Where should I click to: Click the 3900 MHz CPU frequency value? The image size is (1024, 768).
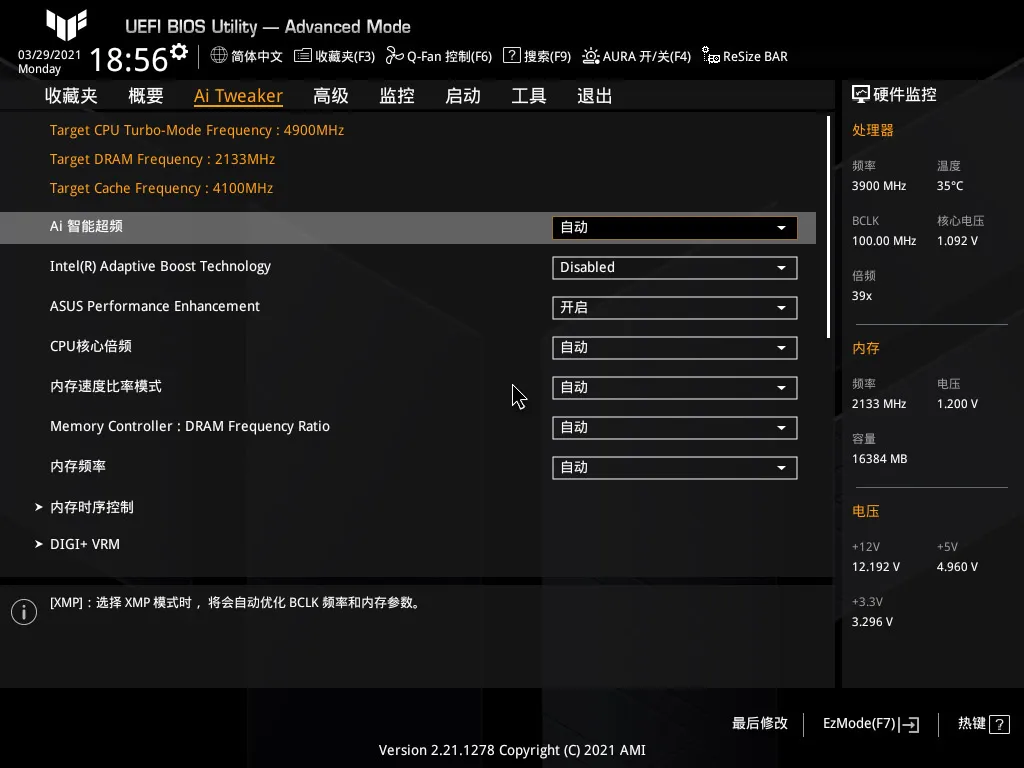879,186
